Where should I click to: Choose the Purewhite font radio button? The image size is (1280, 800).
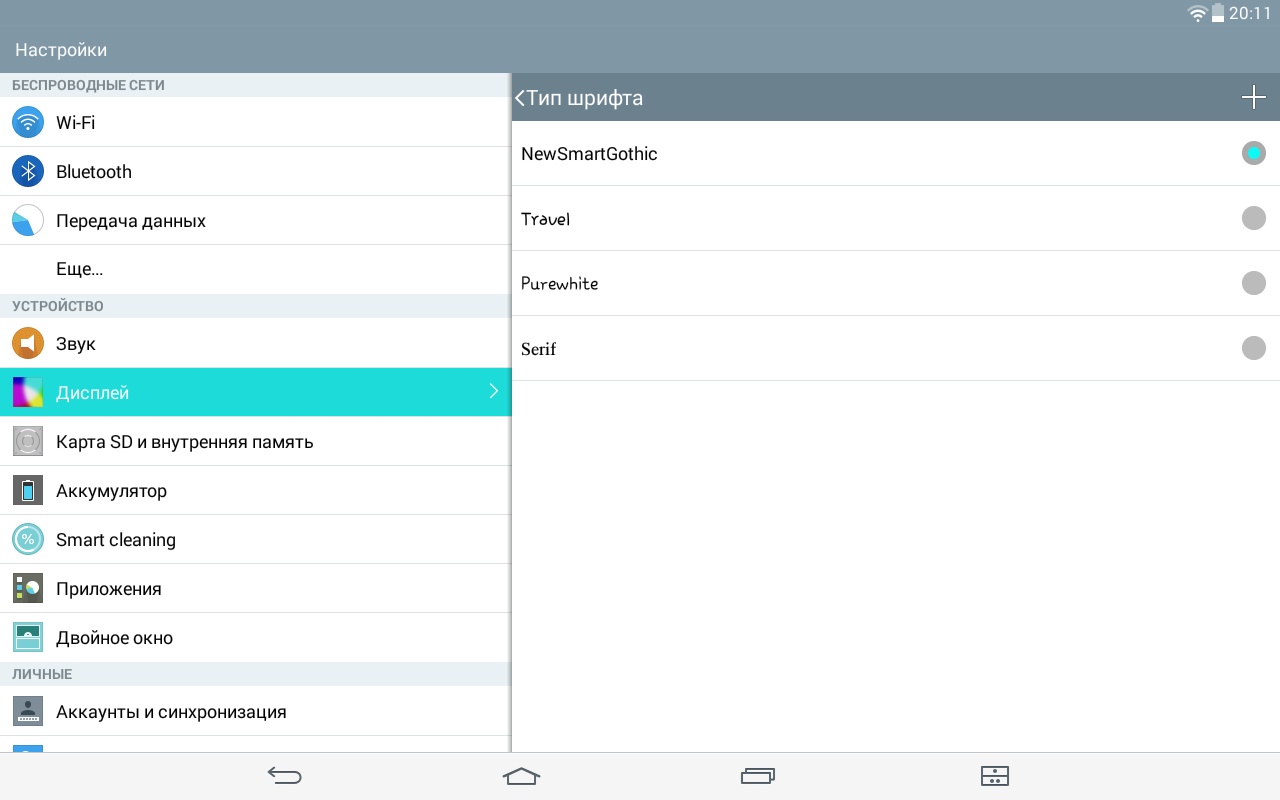[1253, 284]
